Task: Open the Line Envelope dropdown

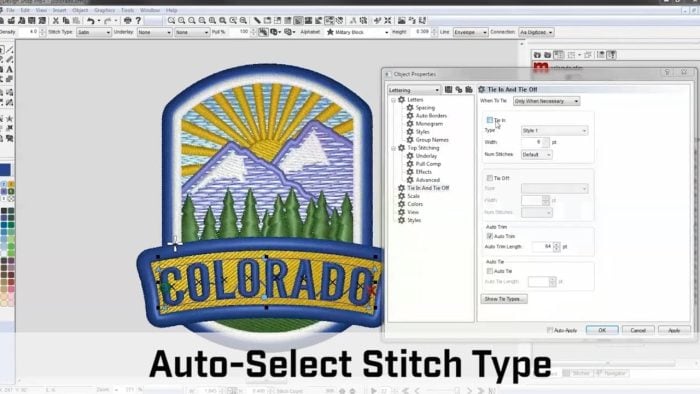Action: coord(470,32)
